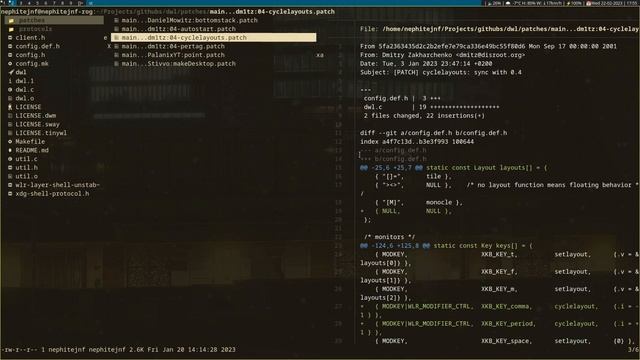
Task: Click '2 files changed, 22 insertions(+)' line
Action: pos(424,116)
